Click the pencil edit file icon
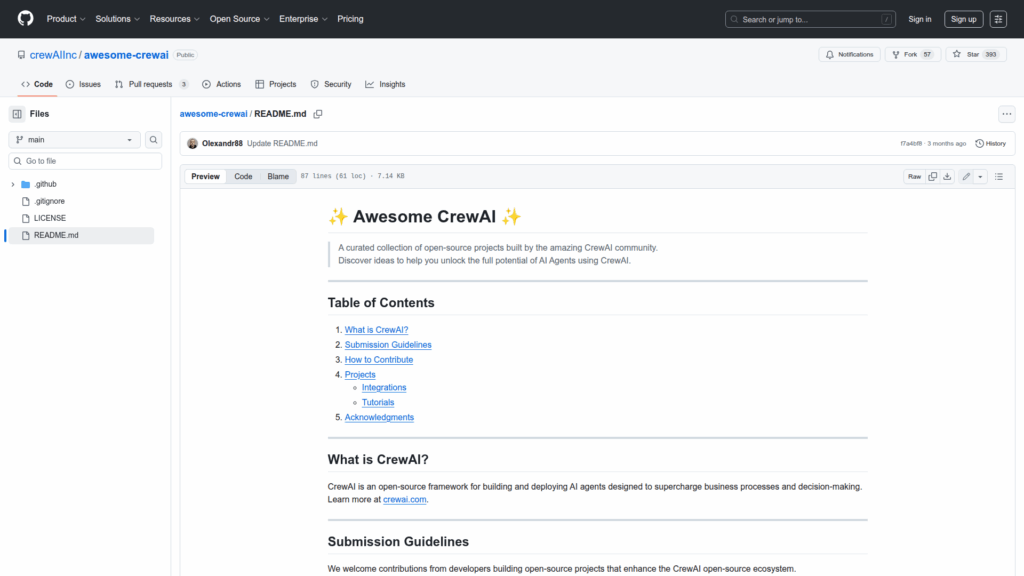1024x576 pixels. 966,176
